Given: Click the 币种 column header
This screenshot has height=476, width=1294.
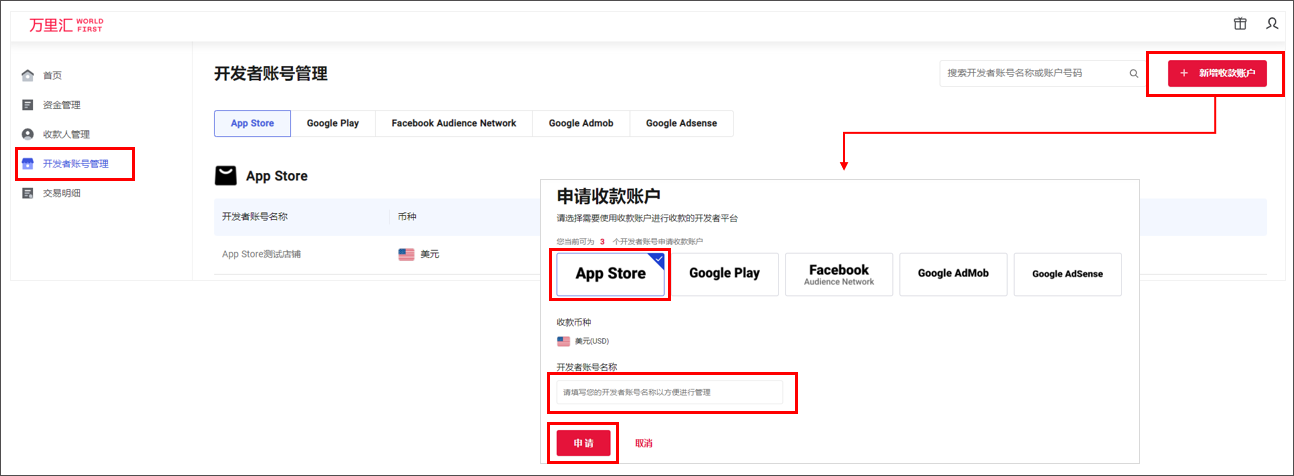Looking at the screenshot, I should [408, 216].
